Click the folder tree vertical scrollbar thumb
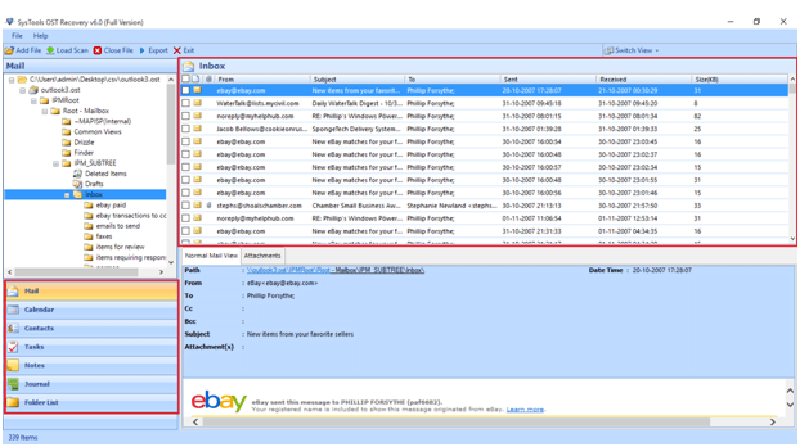The image size is (798, 448). click(x=170, y=125)
